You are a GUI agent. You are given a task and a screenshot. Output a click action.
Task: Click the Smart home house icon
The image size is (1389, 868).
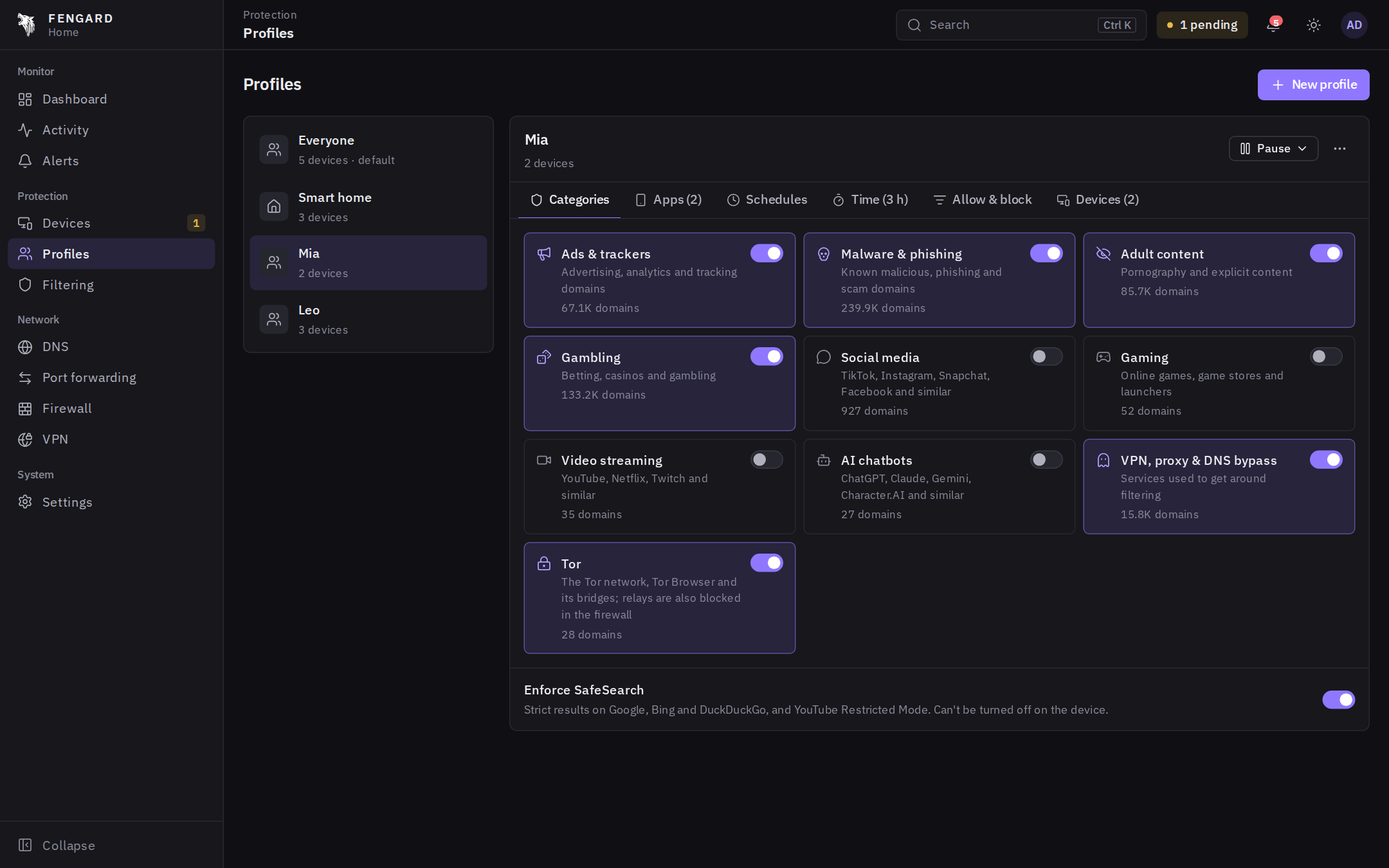point(274,206)
